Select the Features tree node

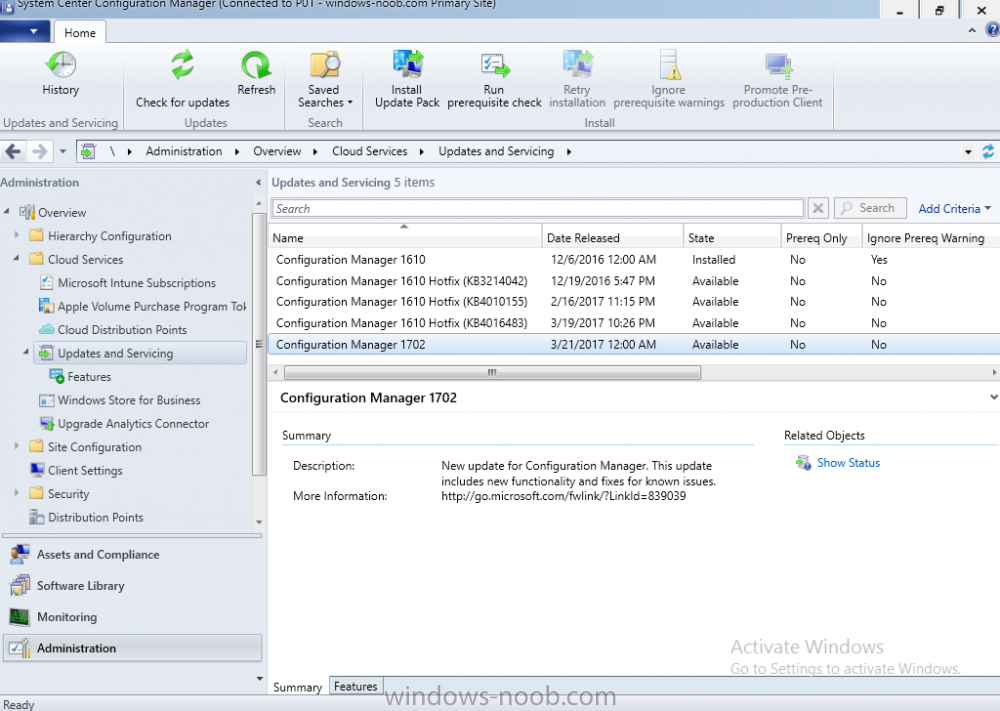pos(81,377)
